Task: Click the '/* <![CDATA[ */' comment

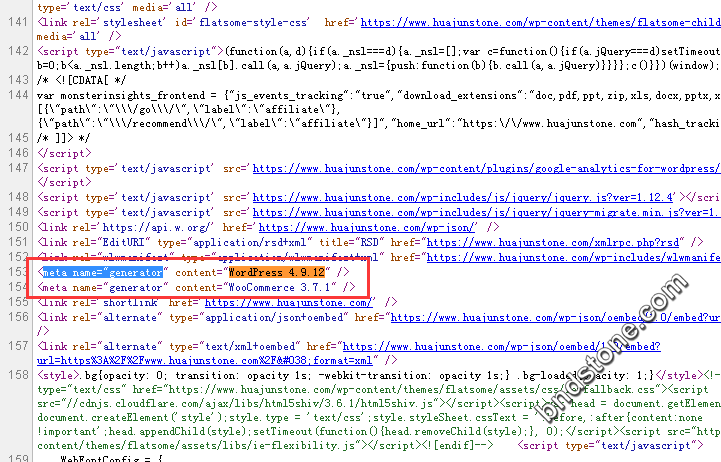Action: pos(81,80)
